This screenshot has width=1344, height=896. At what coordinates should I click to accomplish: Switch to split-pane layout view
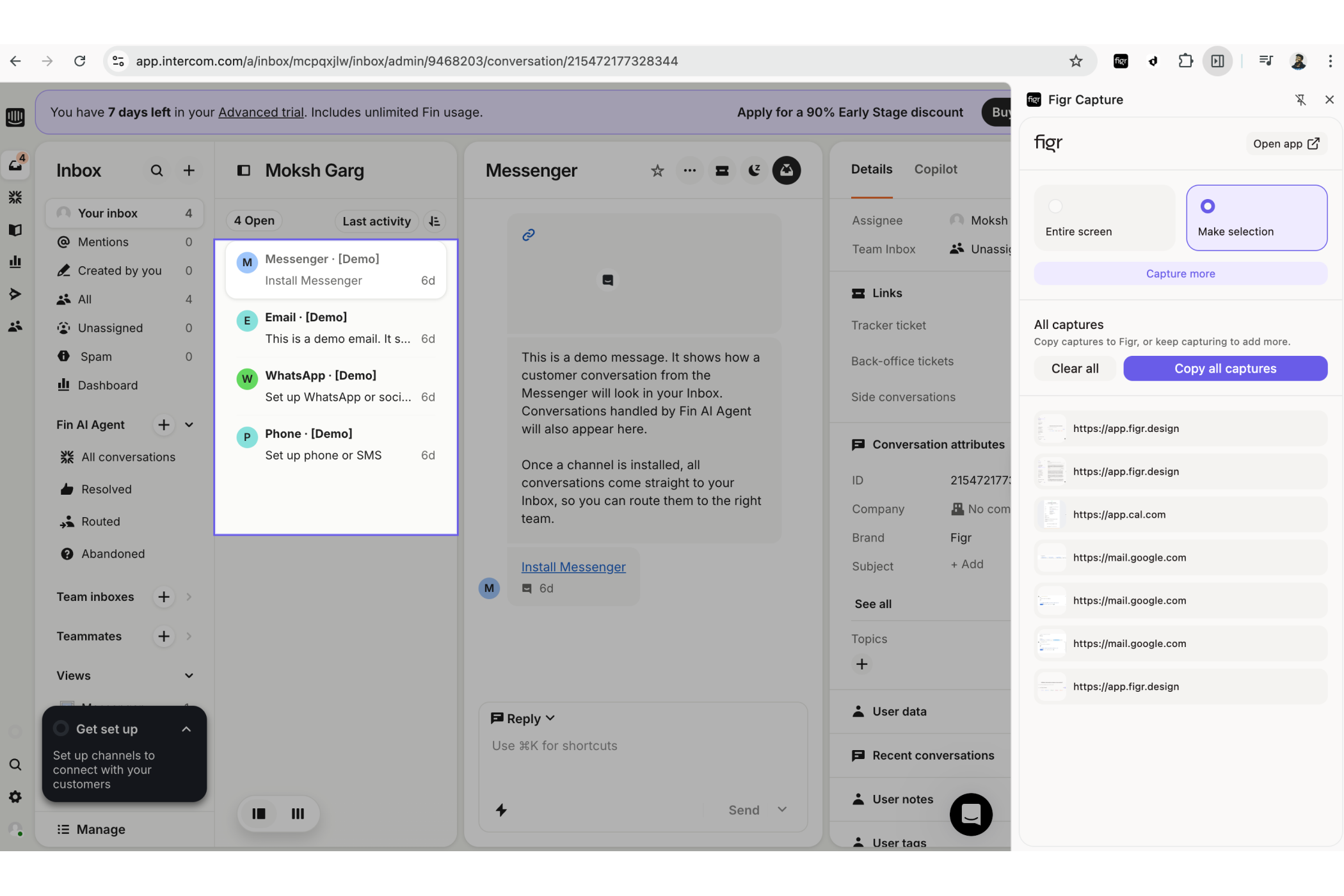pos(259,813)
